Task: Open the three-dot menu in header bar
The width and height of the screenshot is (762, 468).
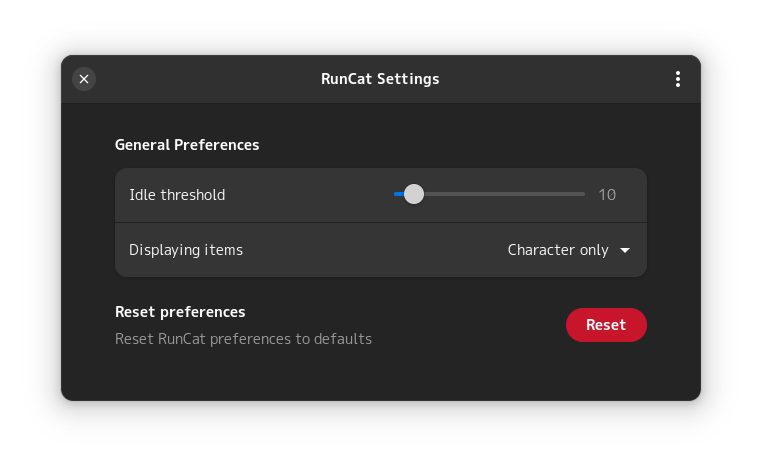Action: point(678,79)
